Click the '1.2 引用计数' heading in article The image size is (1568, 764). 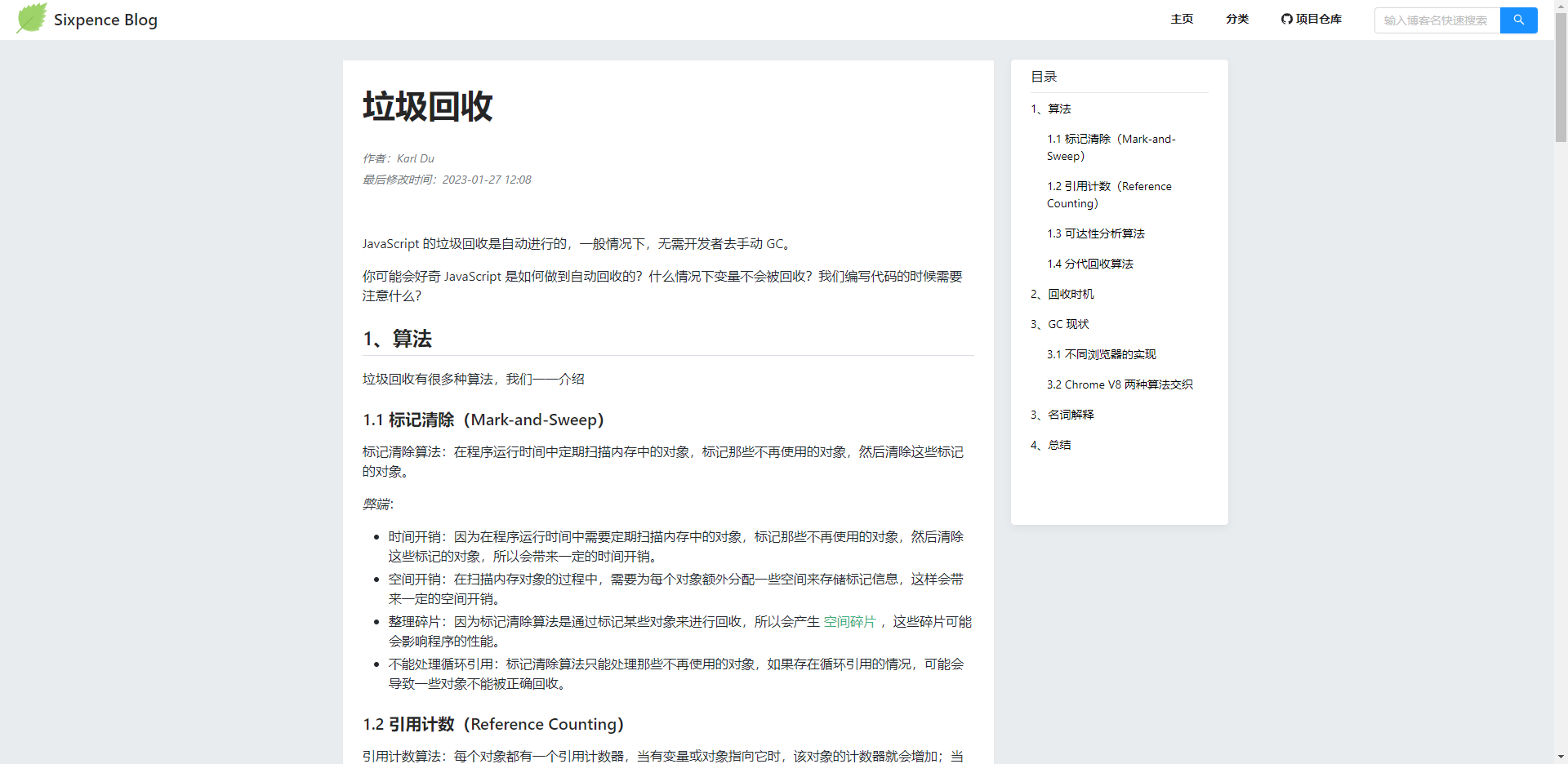click(493, 724)
